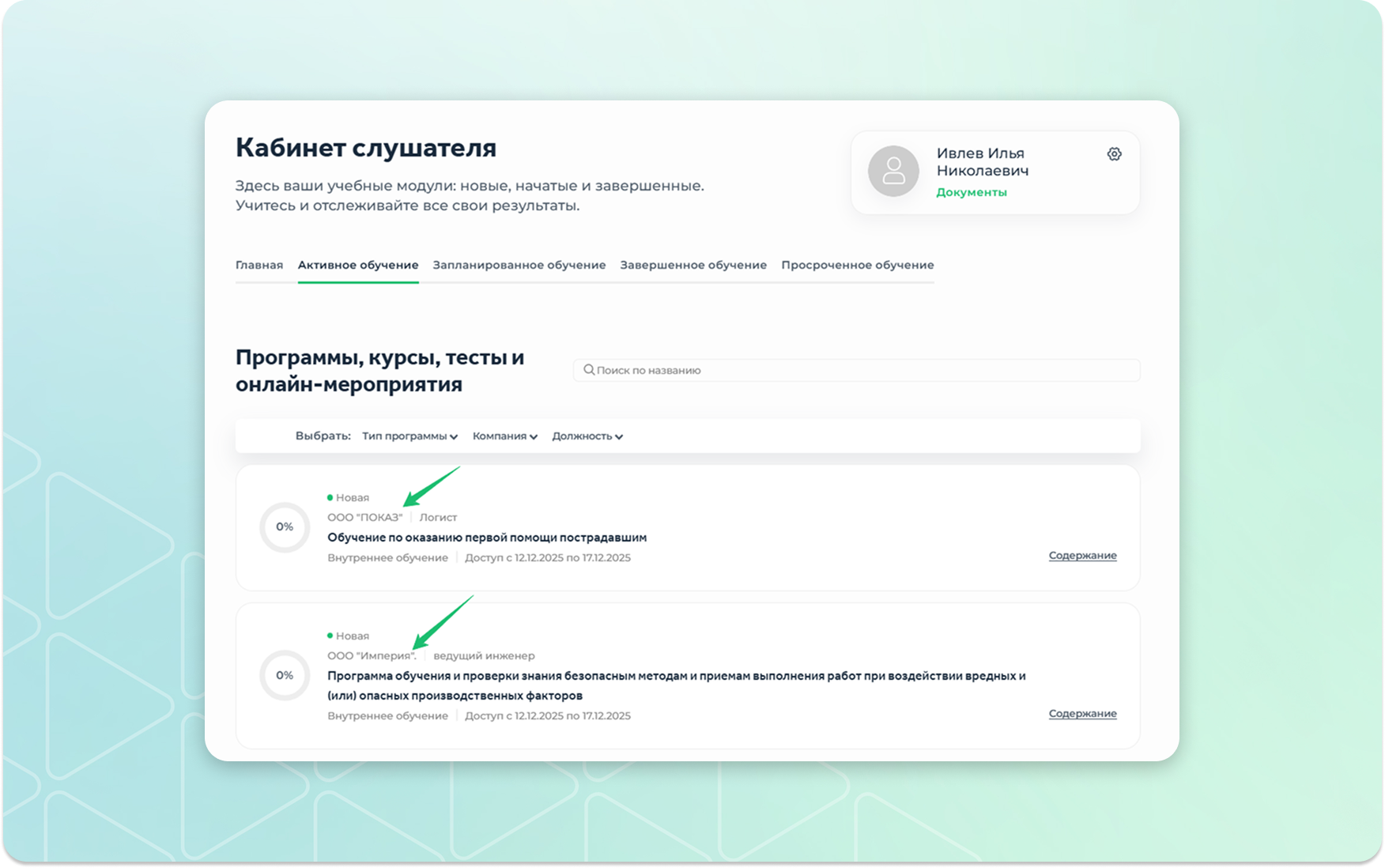
Task: Switch to the Главная tab
Action: tap(259, 265)
